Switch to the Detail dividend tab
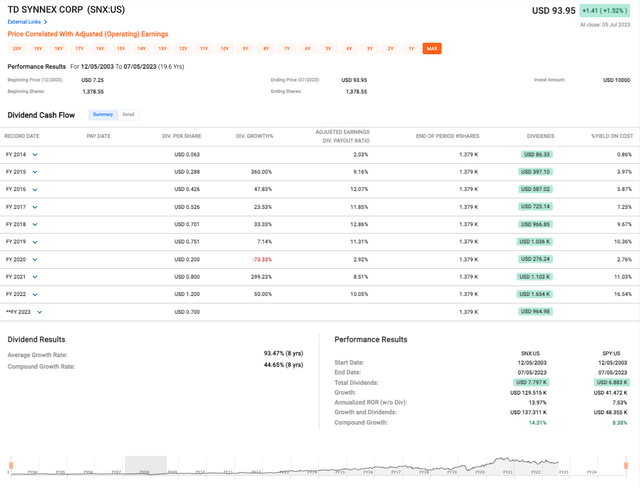The image size is (640, 488). tap(128, 115)
